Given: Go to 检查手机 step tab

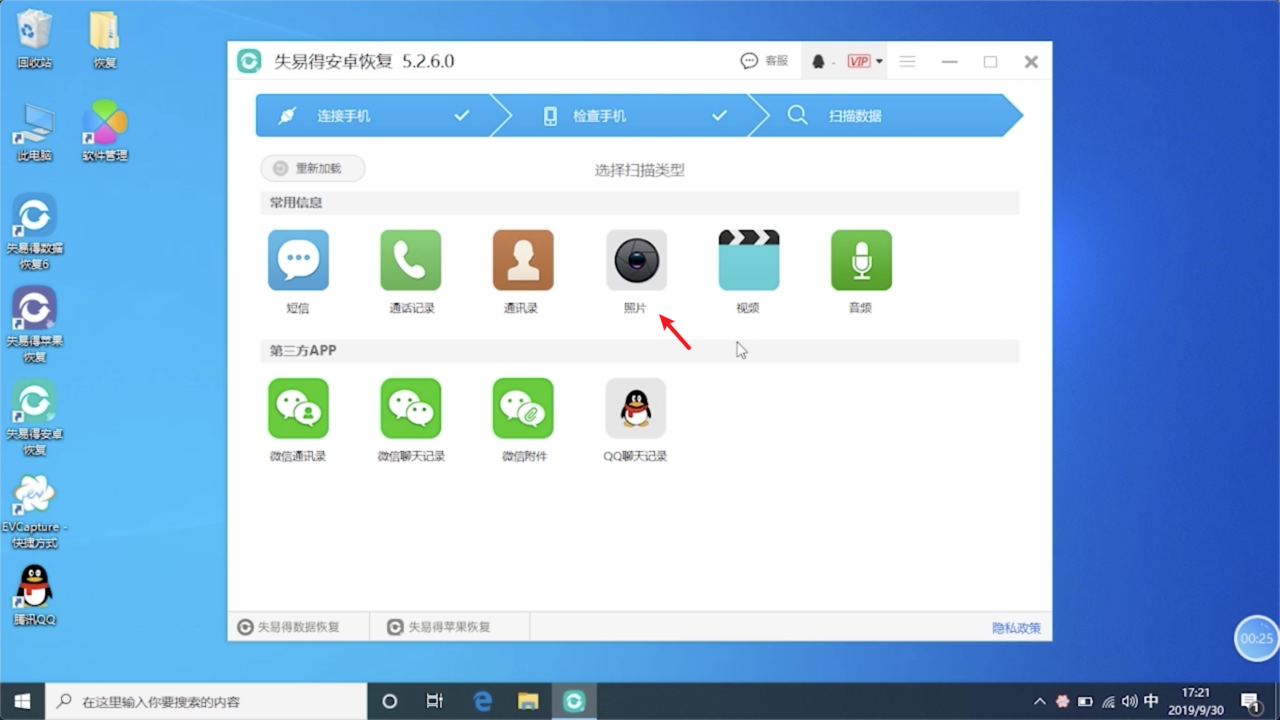Looking at the screenshot, I should coord(630,116).
